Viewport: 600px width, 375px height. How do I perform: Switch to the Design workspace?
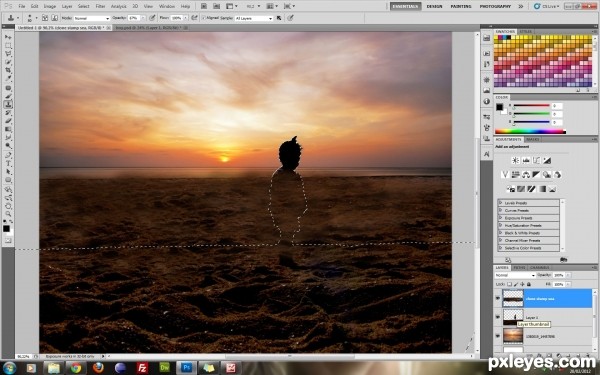click(x=434, y=7)
